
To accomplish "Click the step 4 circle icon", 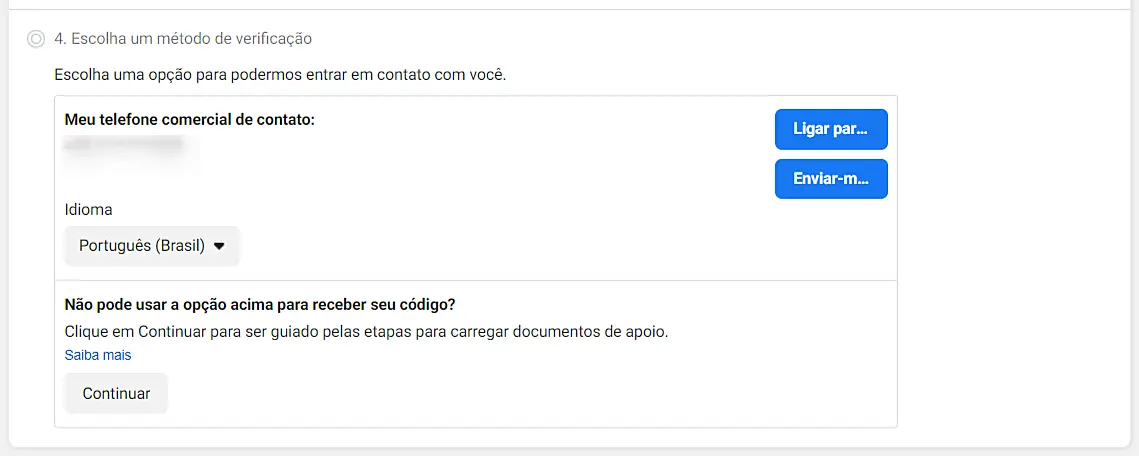I will pos(37,39).
